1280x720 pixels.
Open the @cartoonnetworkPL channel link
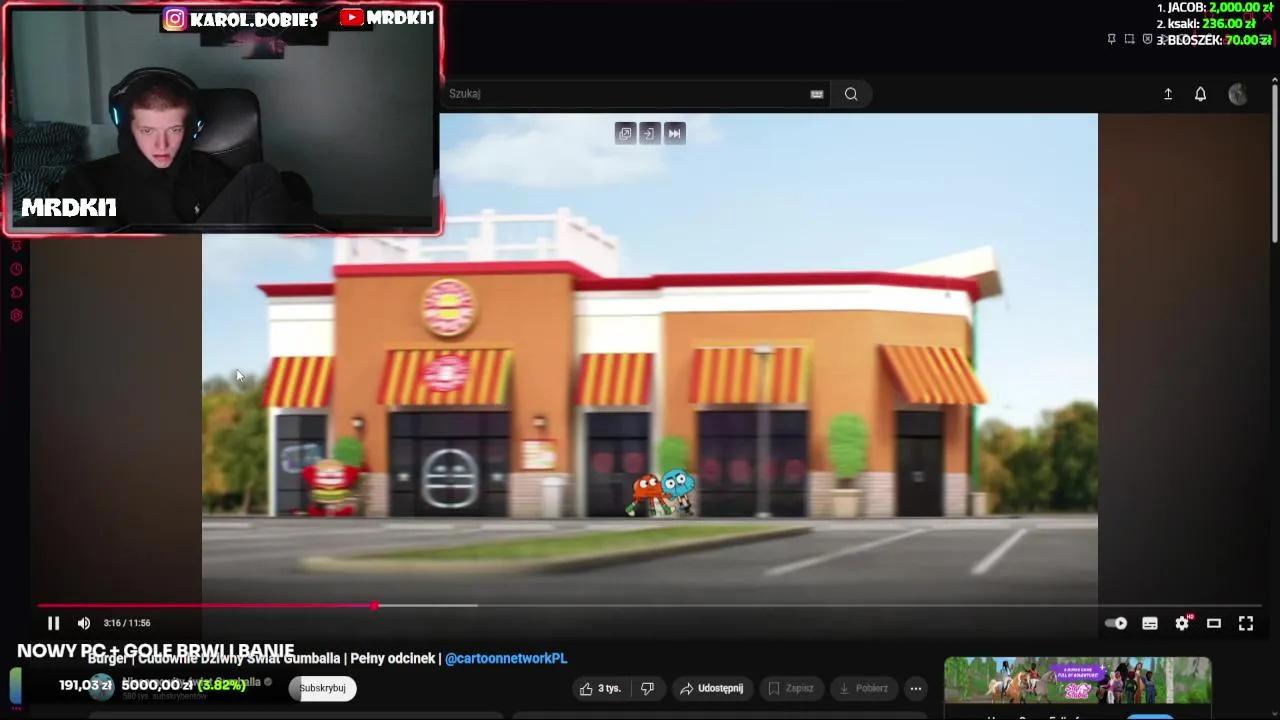click(506, 659)
